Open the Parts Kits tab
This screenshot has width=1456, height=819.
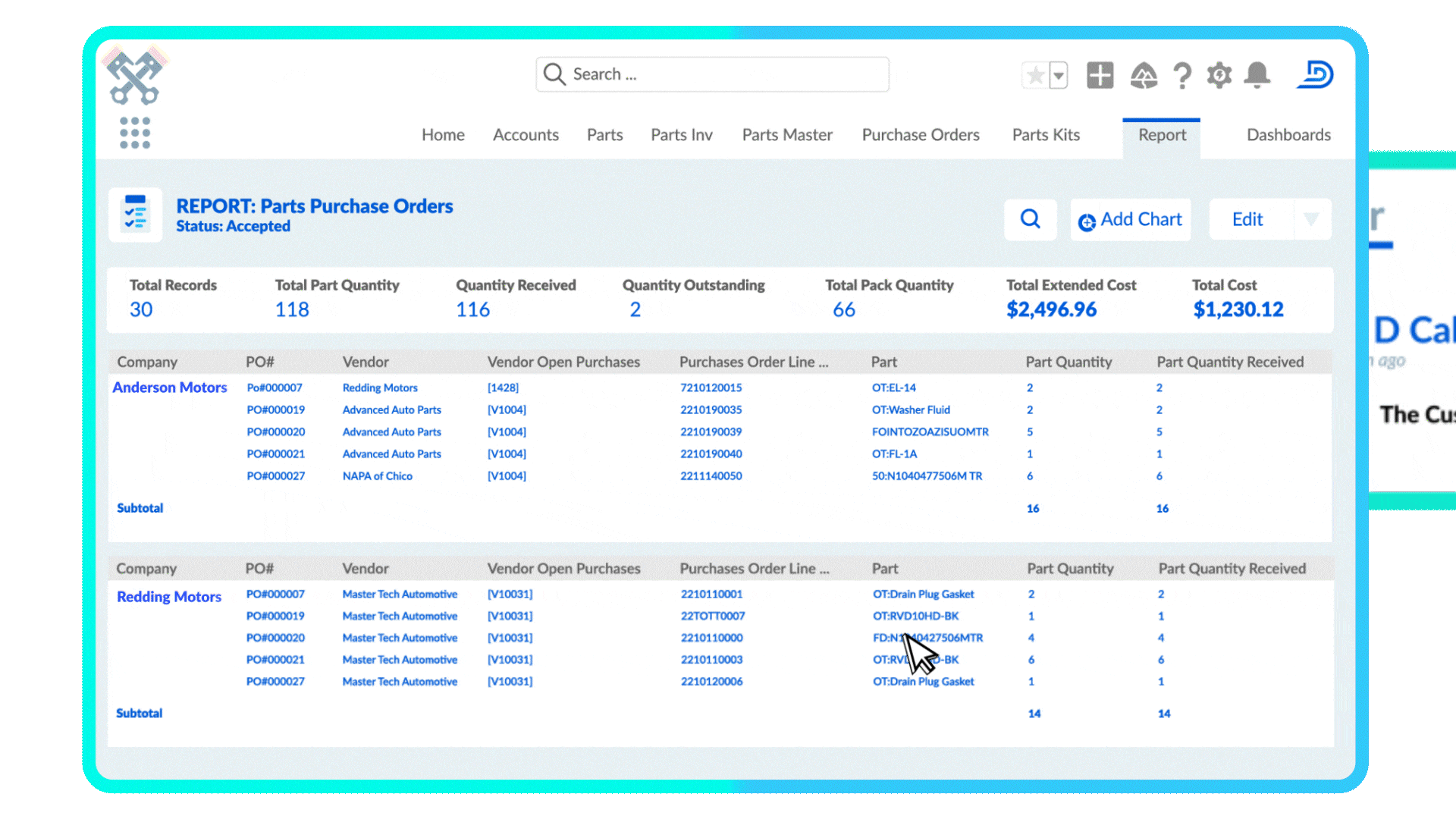1046,135
